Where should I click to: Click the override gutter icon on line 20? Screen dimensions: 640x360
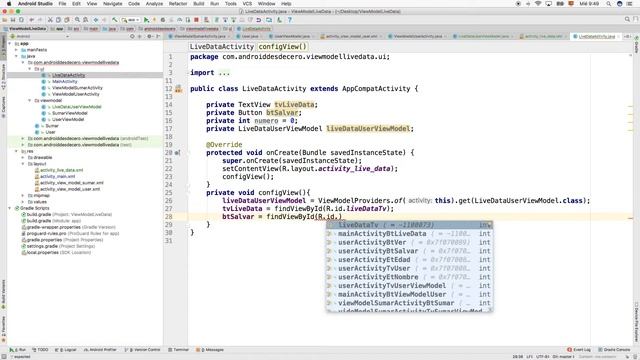(x=177, y=153)
